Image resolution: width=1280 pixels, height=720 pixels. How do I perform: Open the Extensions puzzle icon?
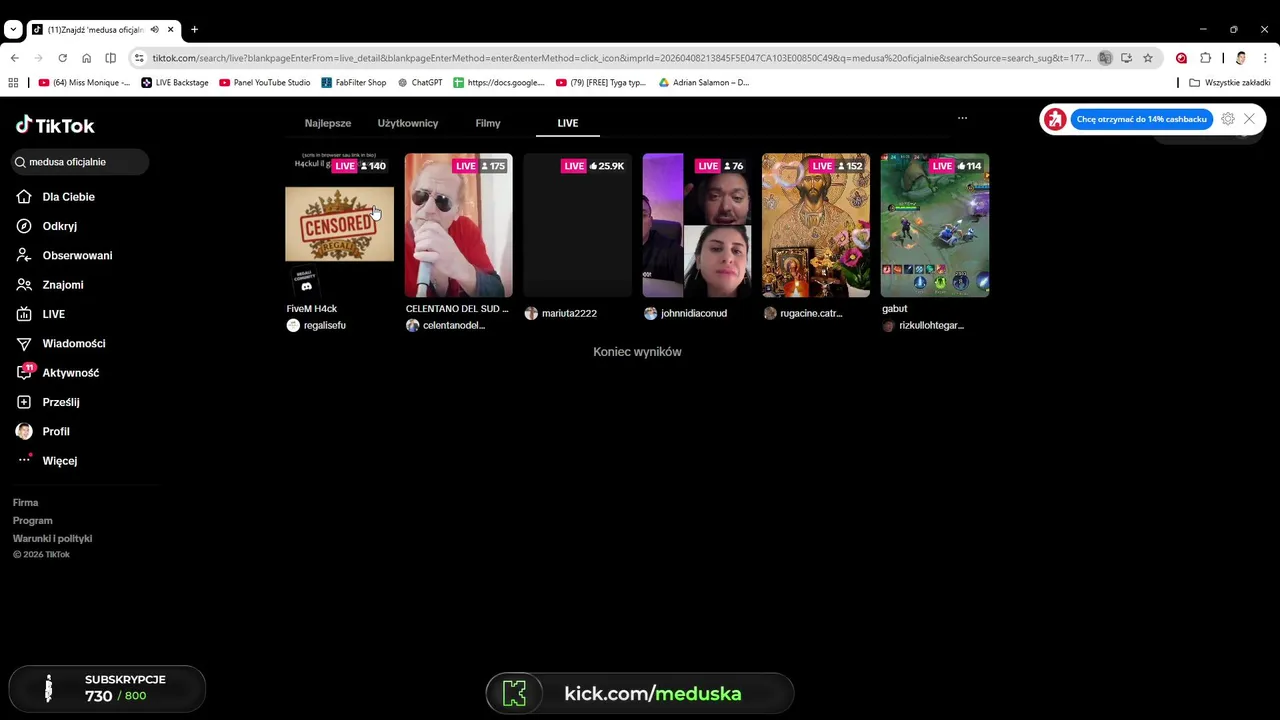1205,58
